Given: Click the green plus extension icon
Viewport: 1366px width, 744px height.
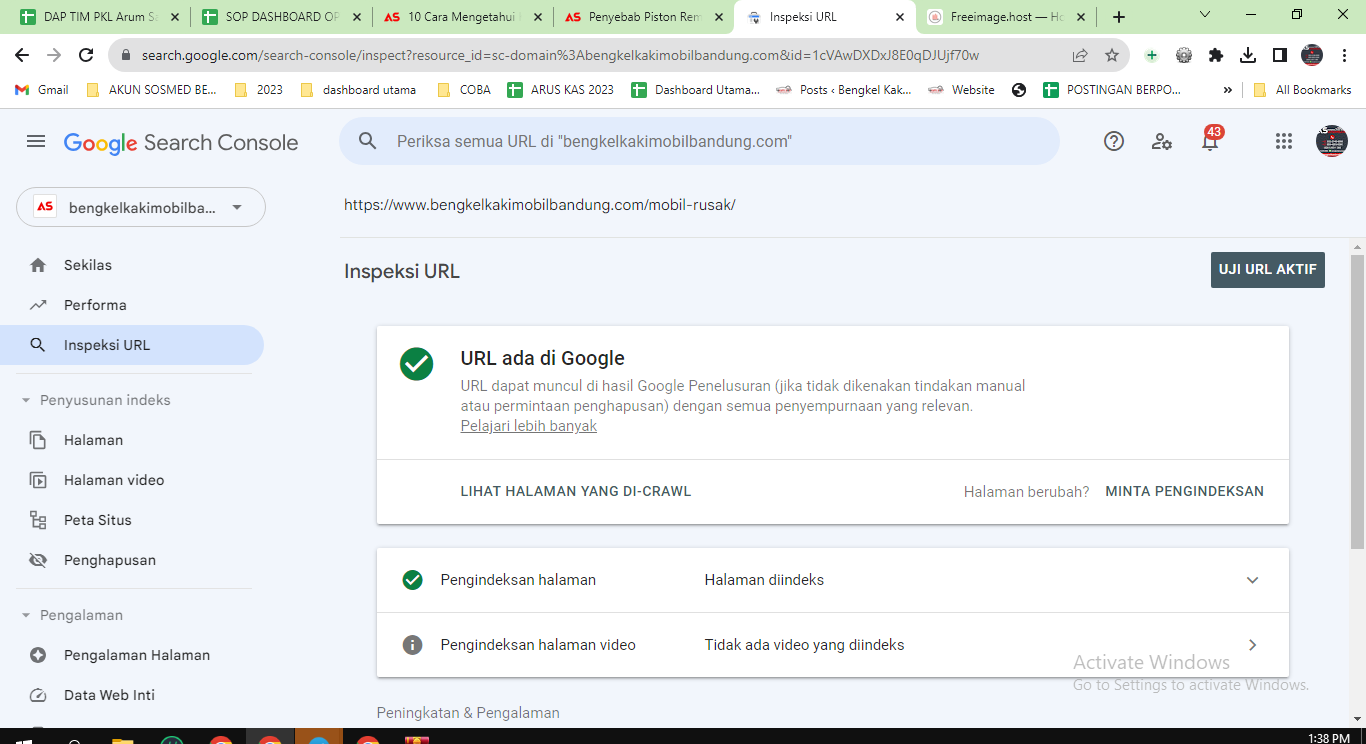Looking at the screenshot, I should [1152, 56].
